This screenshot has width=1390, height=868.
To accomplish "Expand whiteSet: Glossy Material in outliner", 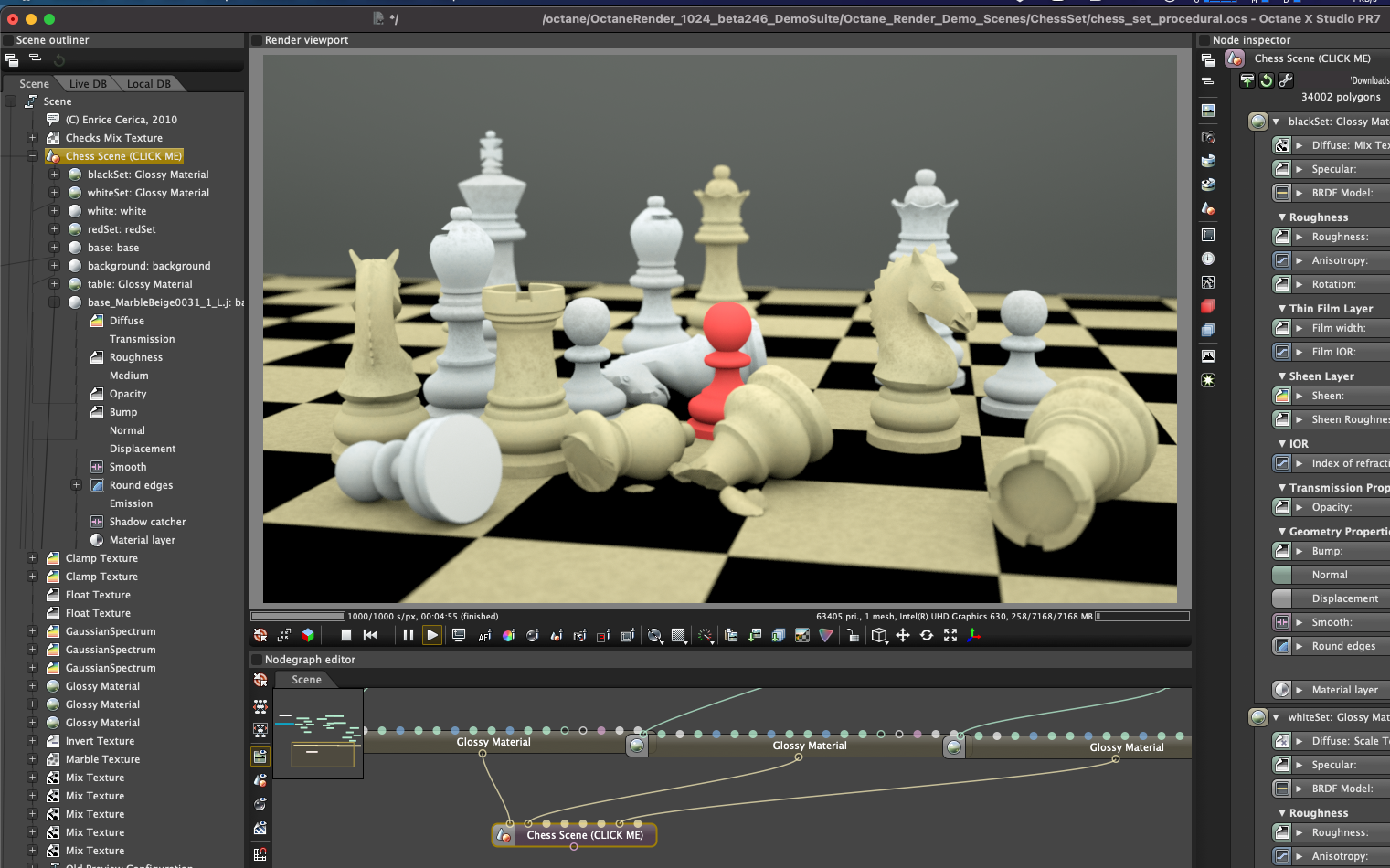I will 54,193.
